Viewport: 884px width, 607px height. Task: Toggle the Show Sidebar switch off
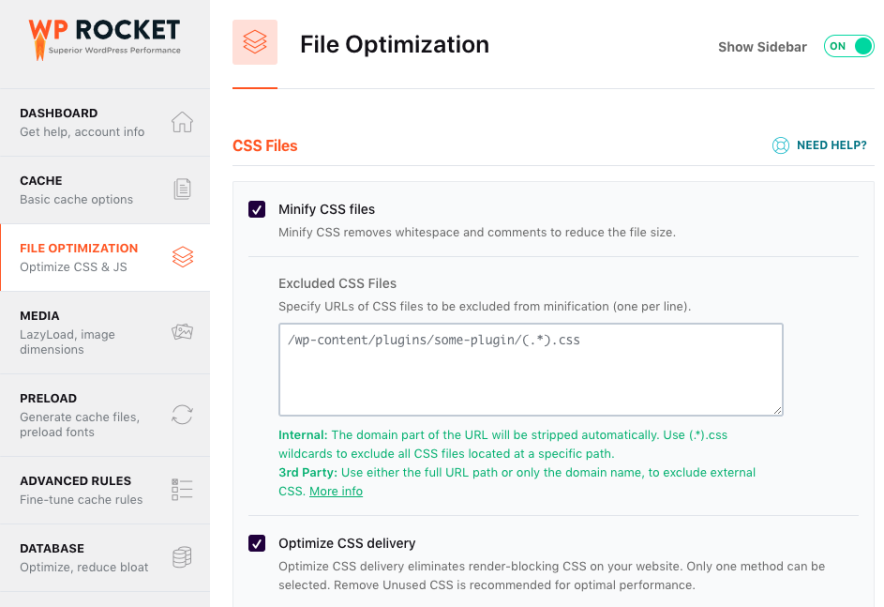(848, 46)
